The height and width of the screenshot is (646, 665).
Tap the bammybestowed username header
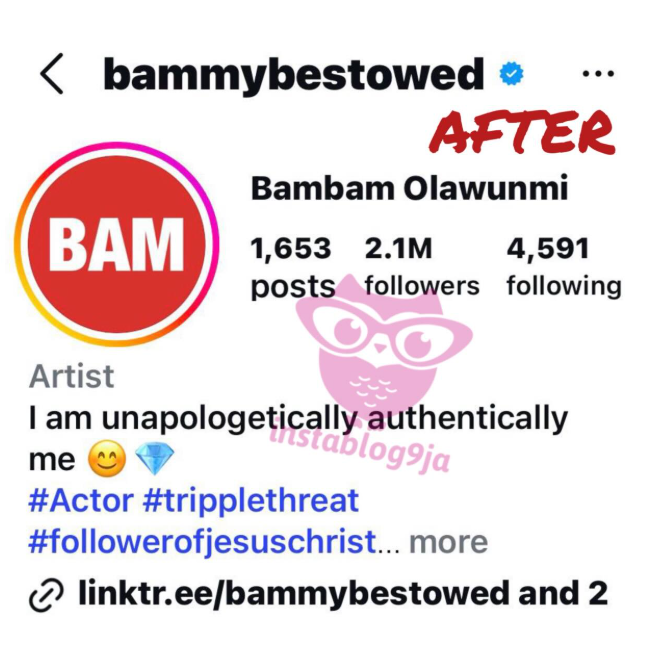[x=293, y=75]
